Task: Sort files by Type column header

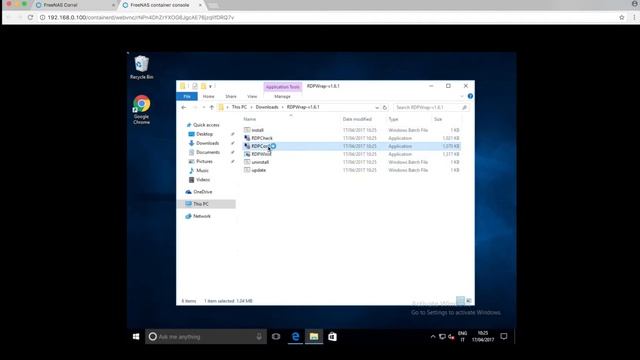Action: pos(393,119)
